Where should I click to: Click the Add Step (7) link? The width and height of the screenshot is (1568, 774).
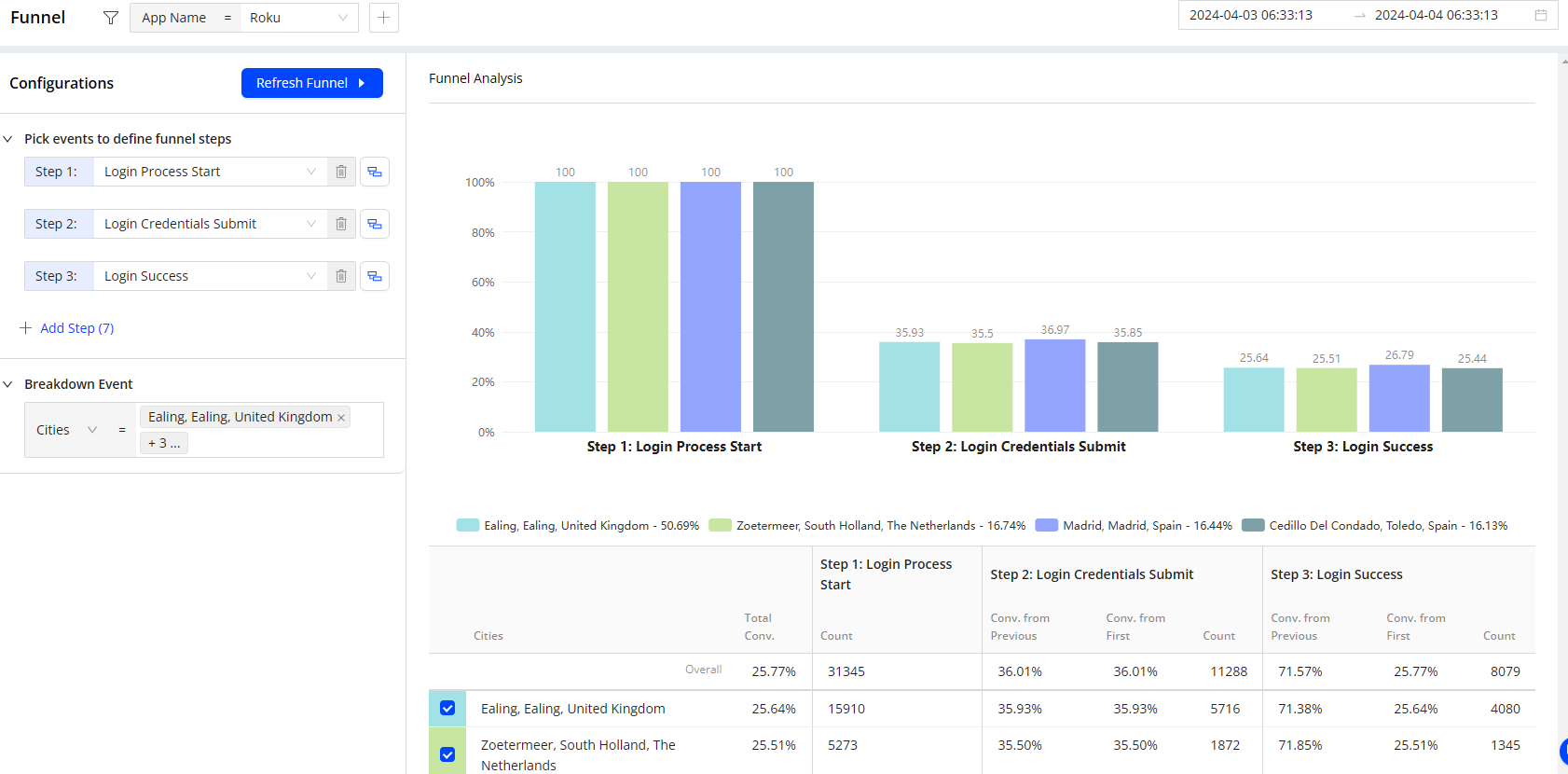coord(76,328)
